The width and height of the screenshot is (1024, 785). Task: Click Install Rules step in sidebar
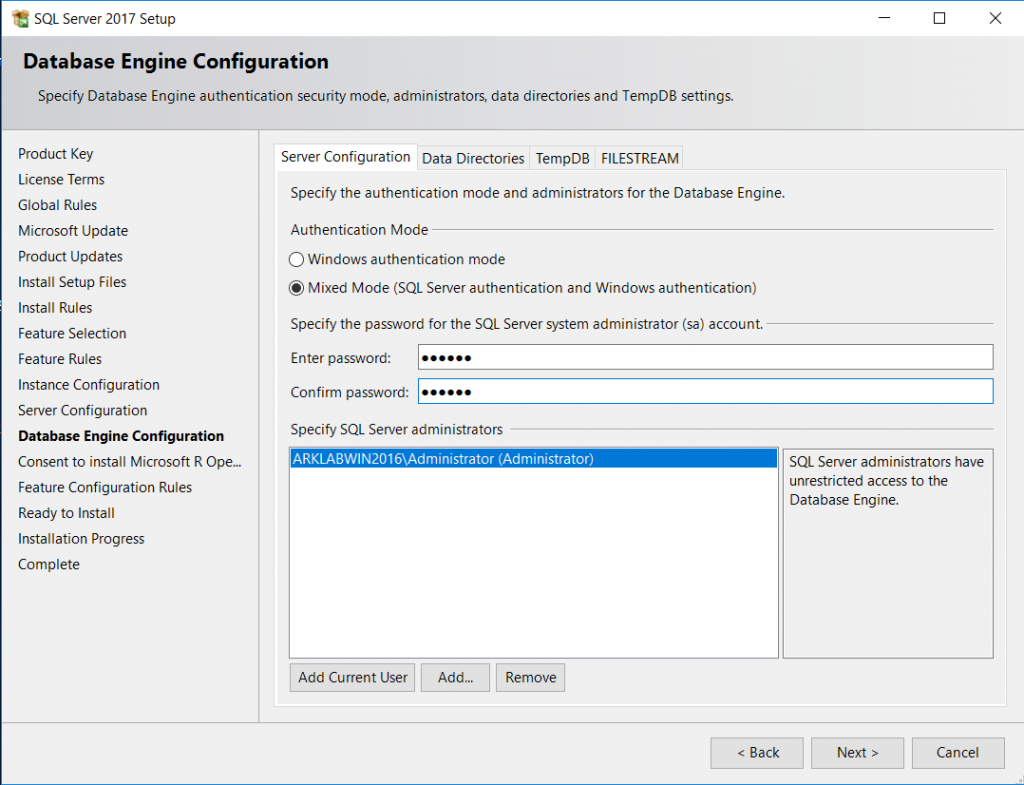pyautogui.click(x=56, y=308)
